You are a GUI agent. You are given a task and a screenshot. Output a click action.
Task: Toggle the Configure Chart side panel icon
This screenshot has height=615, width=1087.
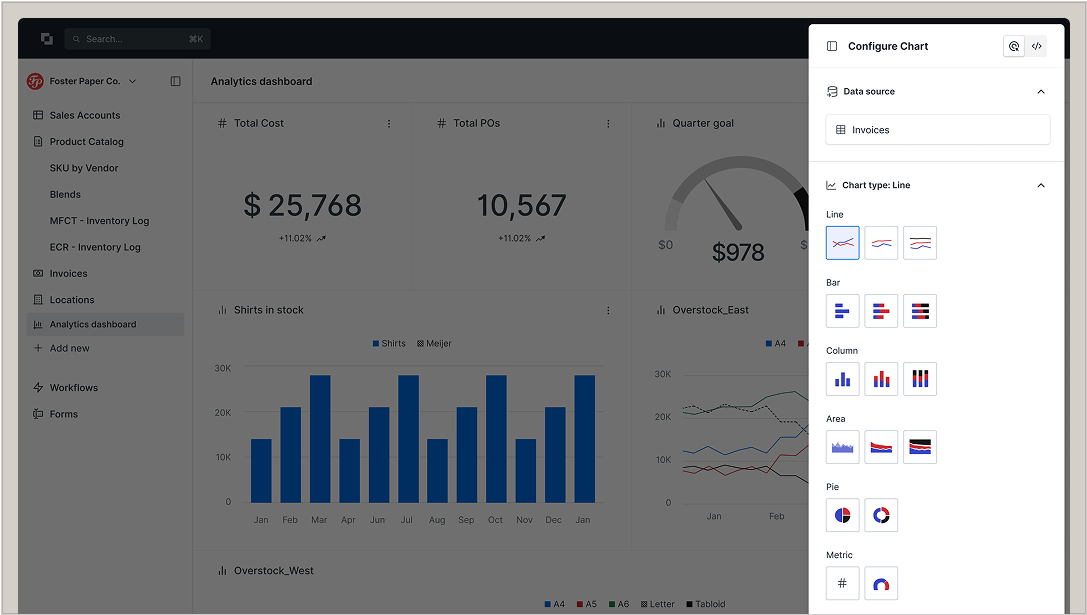(x=832, y=46)
